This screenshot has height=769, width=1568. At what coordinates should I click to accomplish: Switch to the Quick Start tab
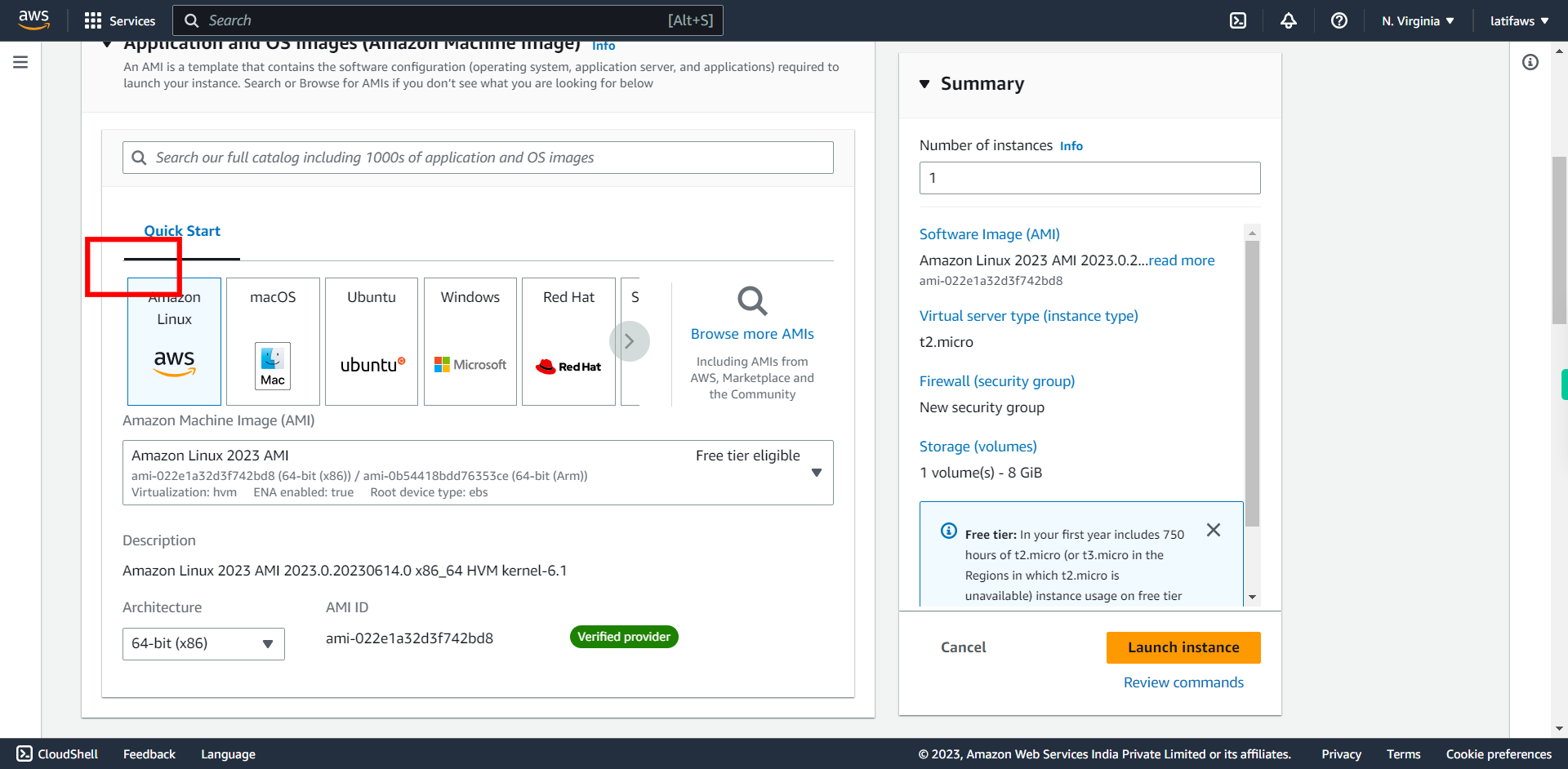tap(182, 231)
